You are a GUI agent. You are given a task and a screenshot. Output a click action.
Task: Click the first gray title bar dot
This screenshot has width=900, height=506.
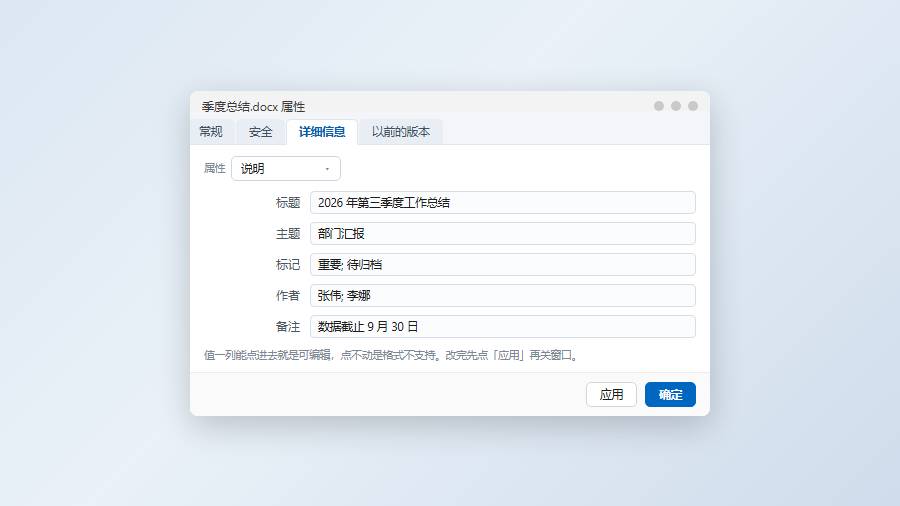[659, 106]
